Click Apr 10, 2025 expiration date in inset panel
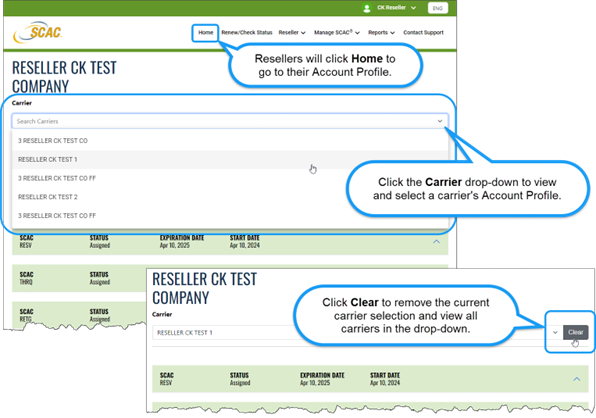Image resolution: width=596 pixels, height=418 pixels. tap(315, 383)
